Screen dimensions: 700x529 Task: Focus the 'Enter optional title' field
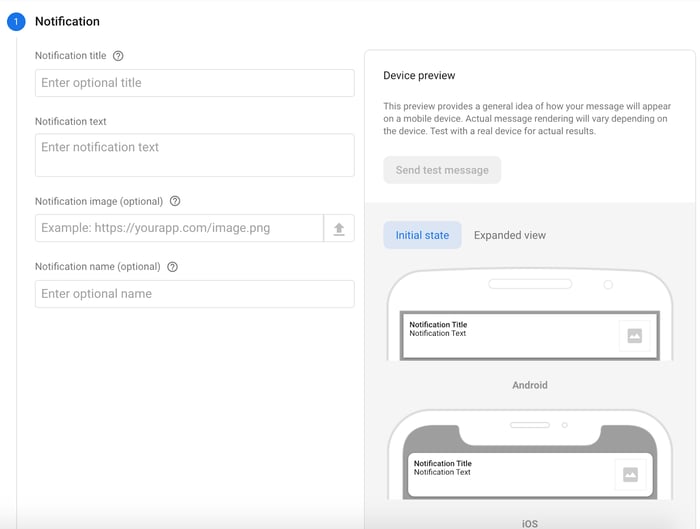pyautogui.click(x=194, y=83)
